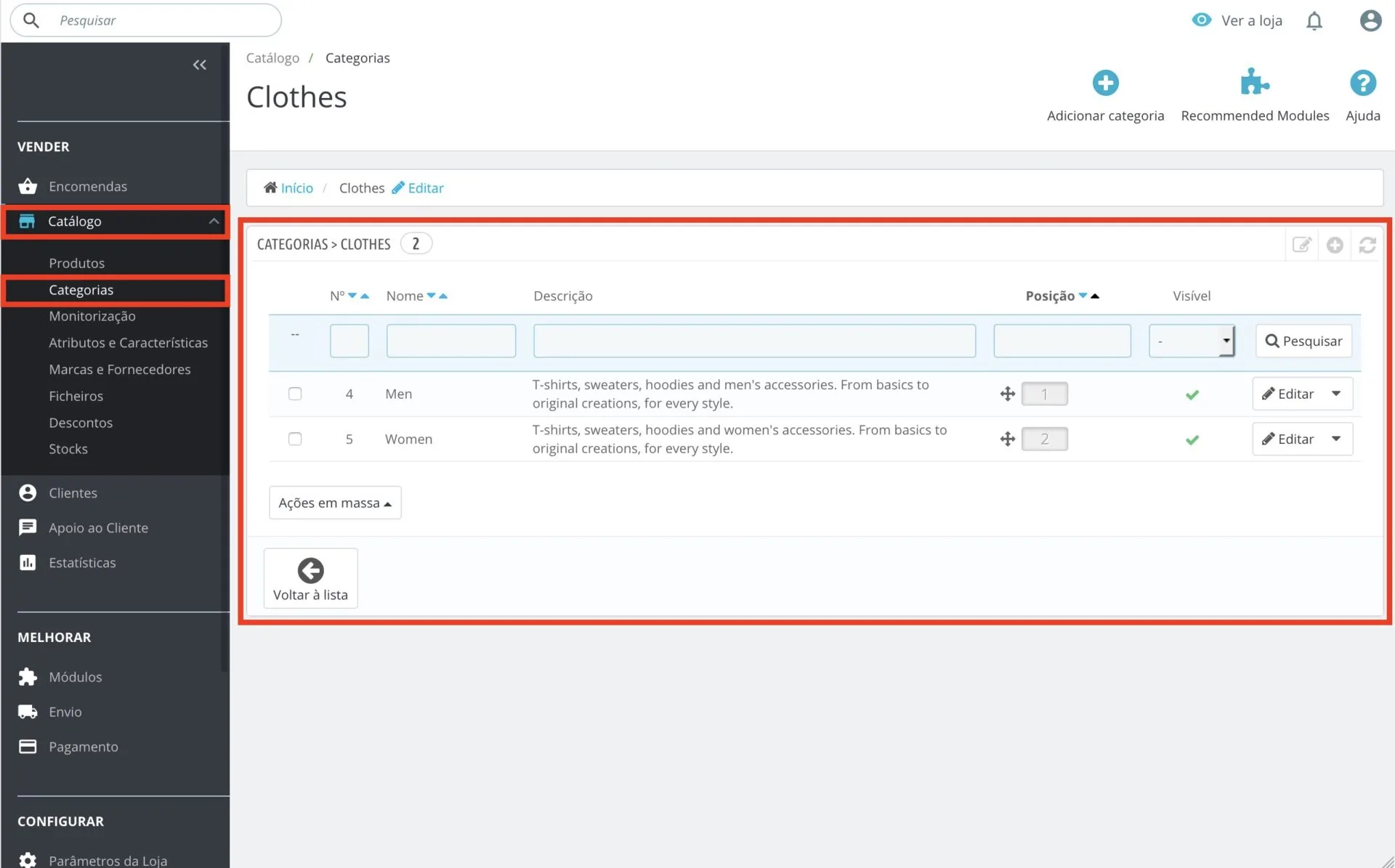Click the Nome filter input field

click(450, 341)
